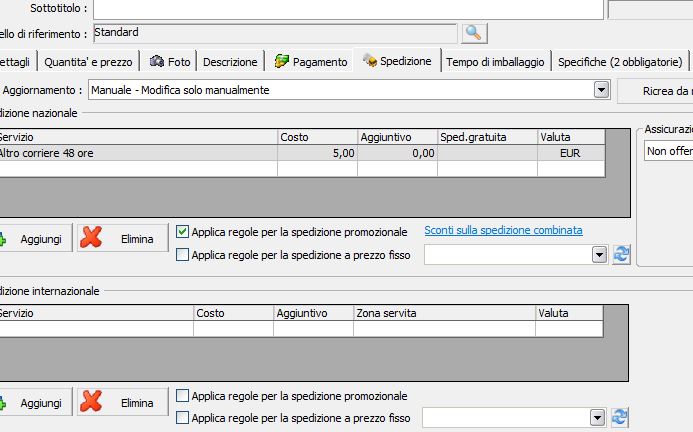Viewport: 693px width, 432px height.
Task: Open the Tempo di imballaggio tab
Action: tap(495, 62)
